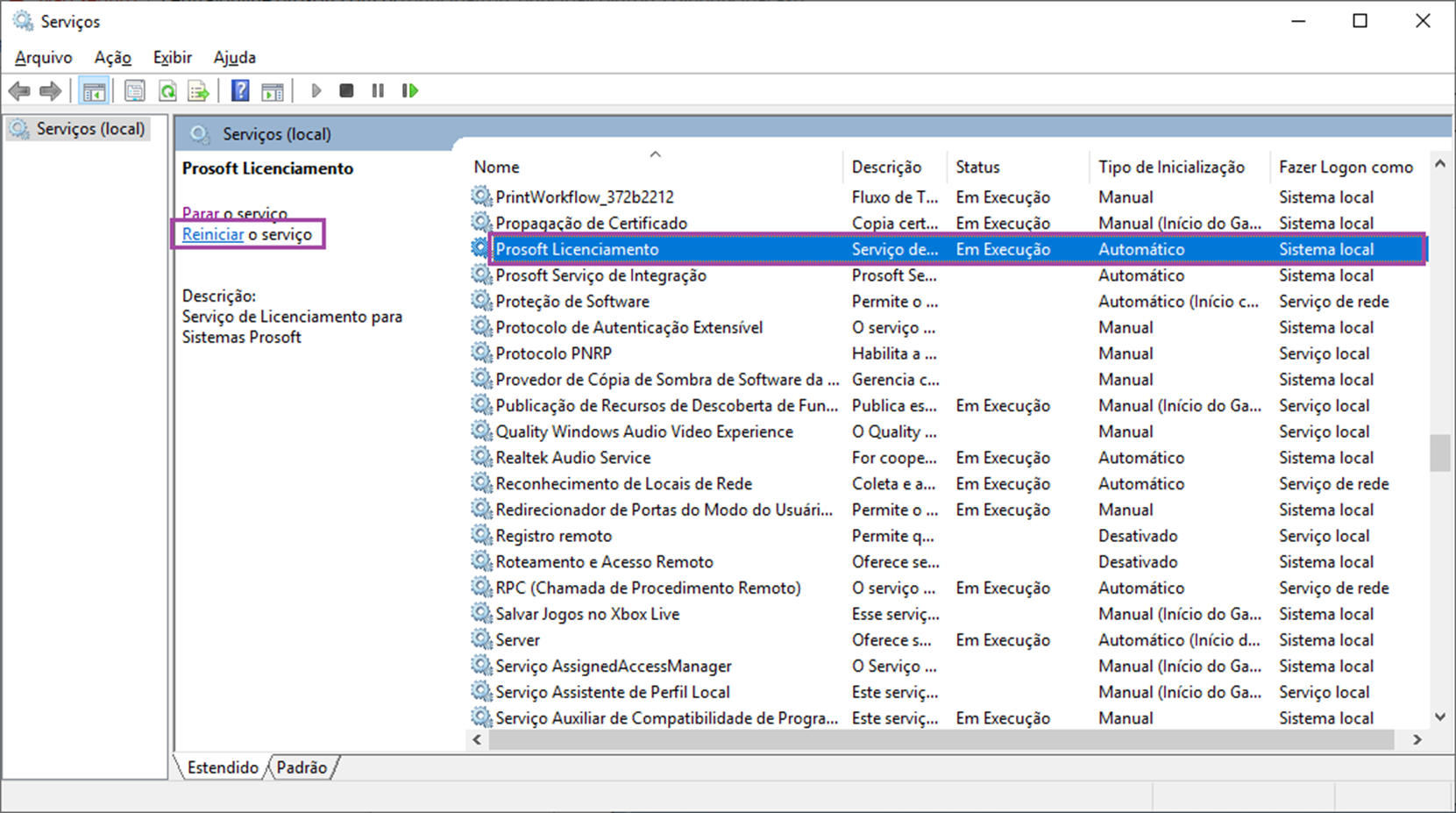The width and height of the screenshot is (1456, 813).
Task: Open the Help toolbar icon
Action: (x=240, y=90)
